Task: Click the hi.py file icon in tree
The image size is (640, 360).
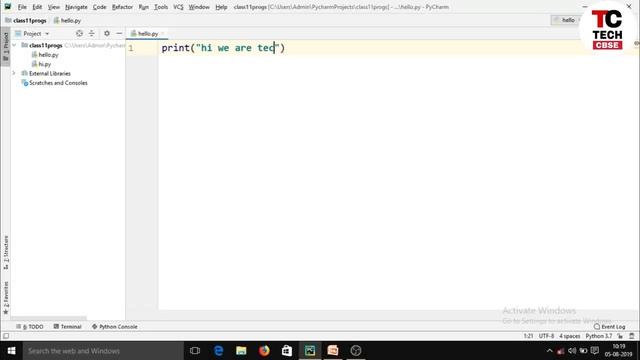Action: [34, 64]
